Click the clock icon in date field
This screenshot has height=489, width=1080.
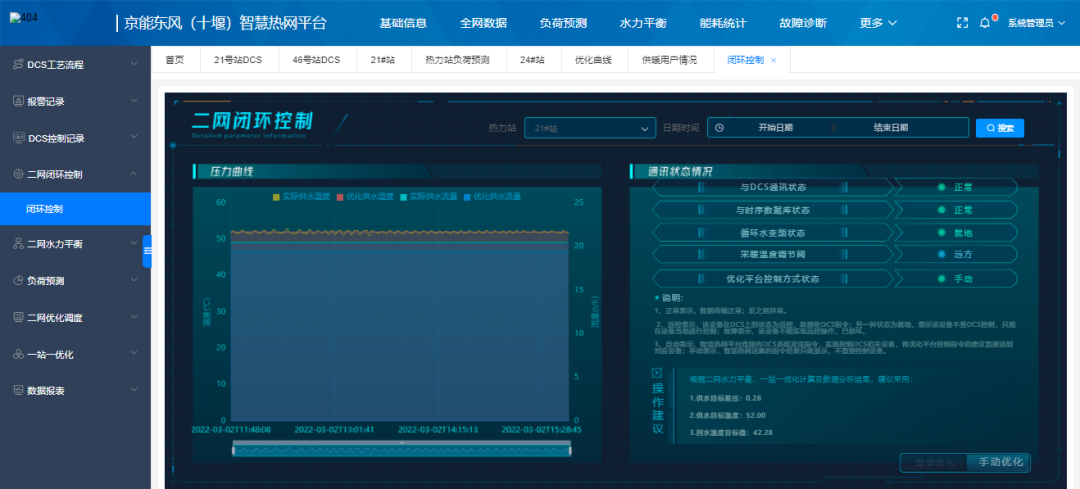click(x=719, y=128)
